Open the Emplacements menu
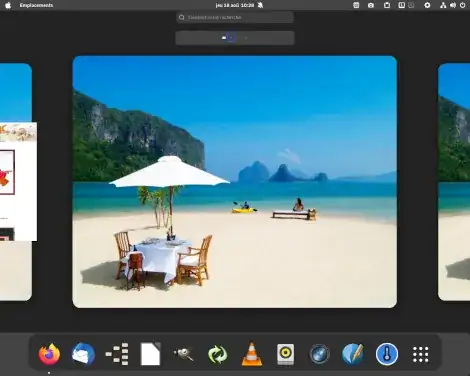 [x=36, y=5]
